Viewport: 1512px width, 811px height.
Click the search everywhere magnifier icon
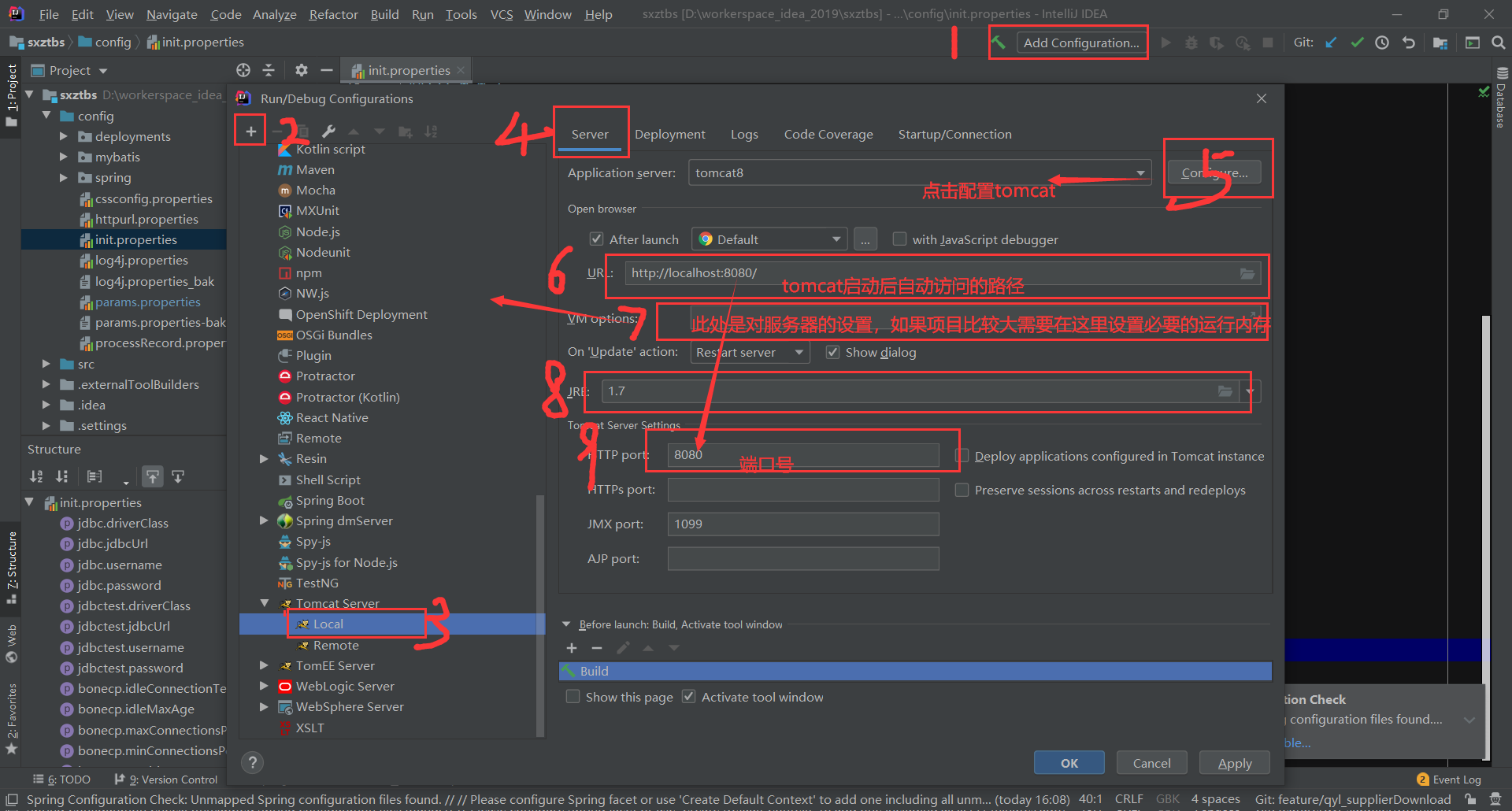[x=1498, y=43]
